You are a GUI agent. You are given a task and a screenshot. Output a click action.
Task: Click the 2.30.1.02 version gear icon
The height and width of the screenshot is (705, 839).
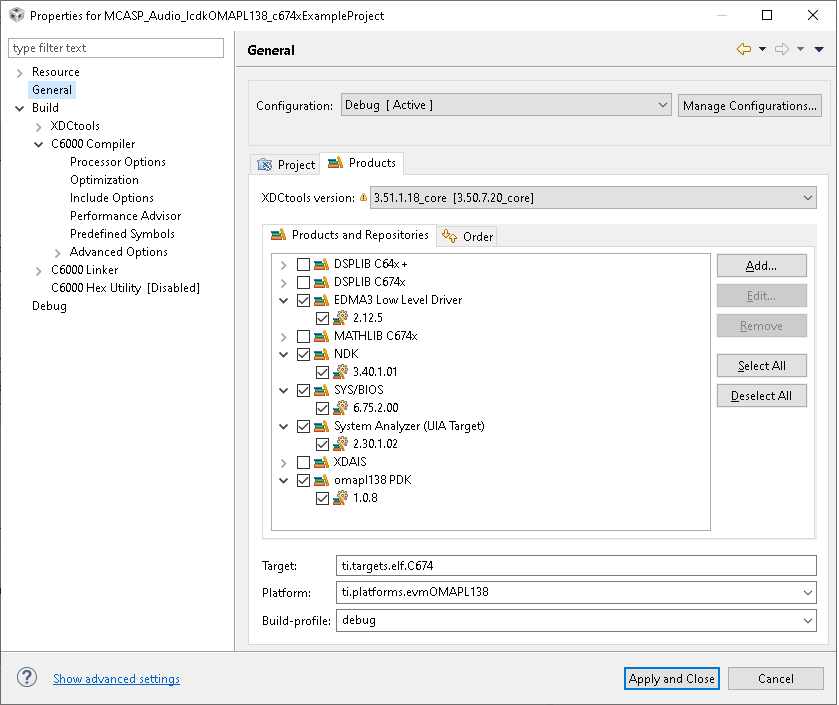click(341, 444)
